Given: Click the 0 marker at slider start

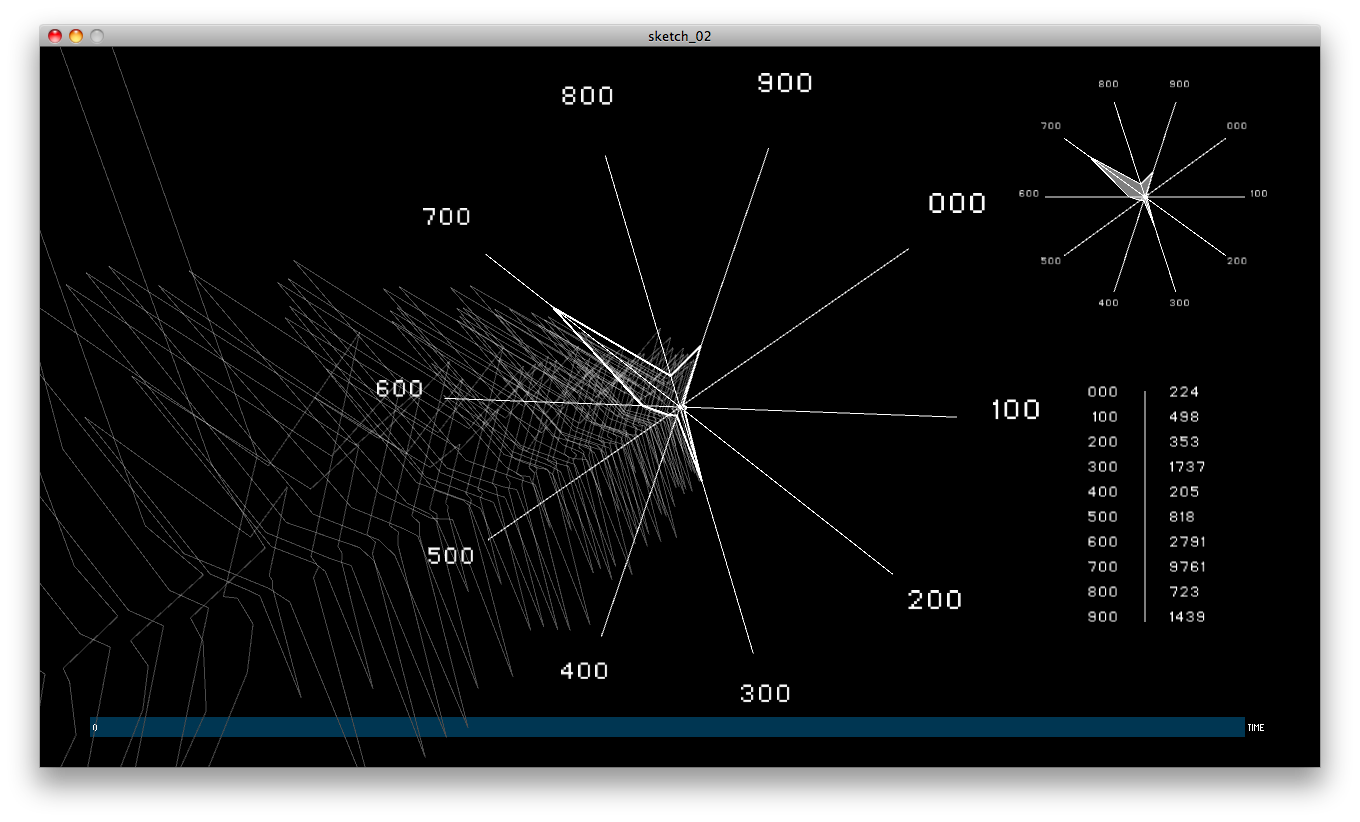Looking at the screenshot, I should (x=95, y=728).
